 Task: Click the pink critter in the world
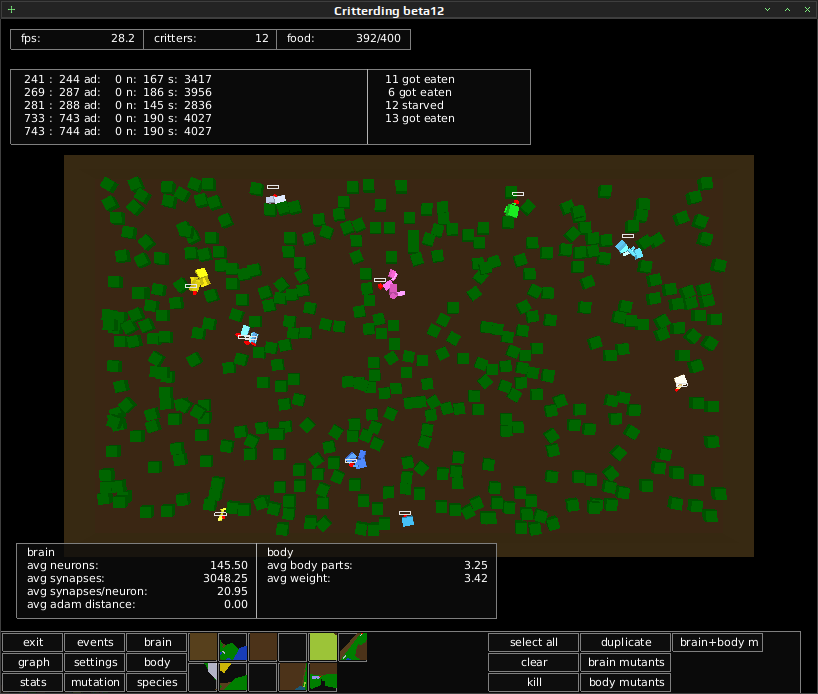click(393, 285)
